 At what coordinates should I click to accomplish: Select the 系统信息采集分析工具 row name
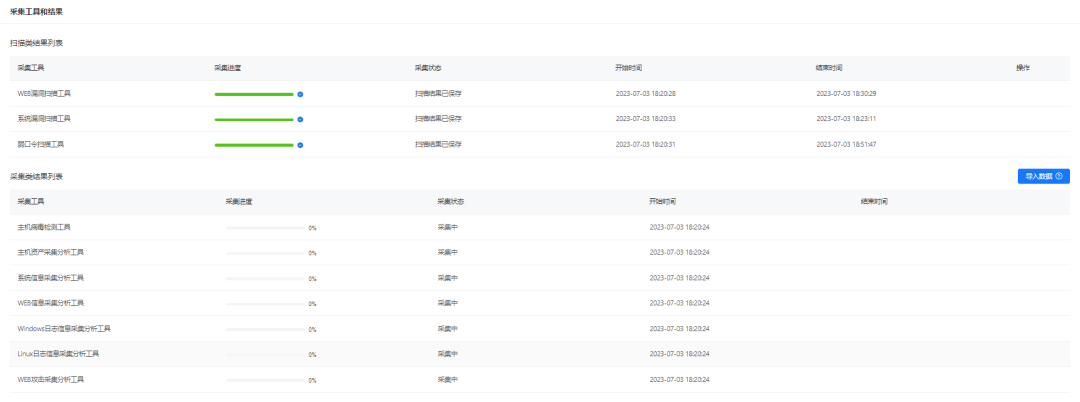pyautogui.click(x=50, y=278)
